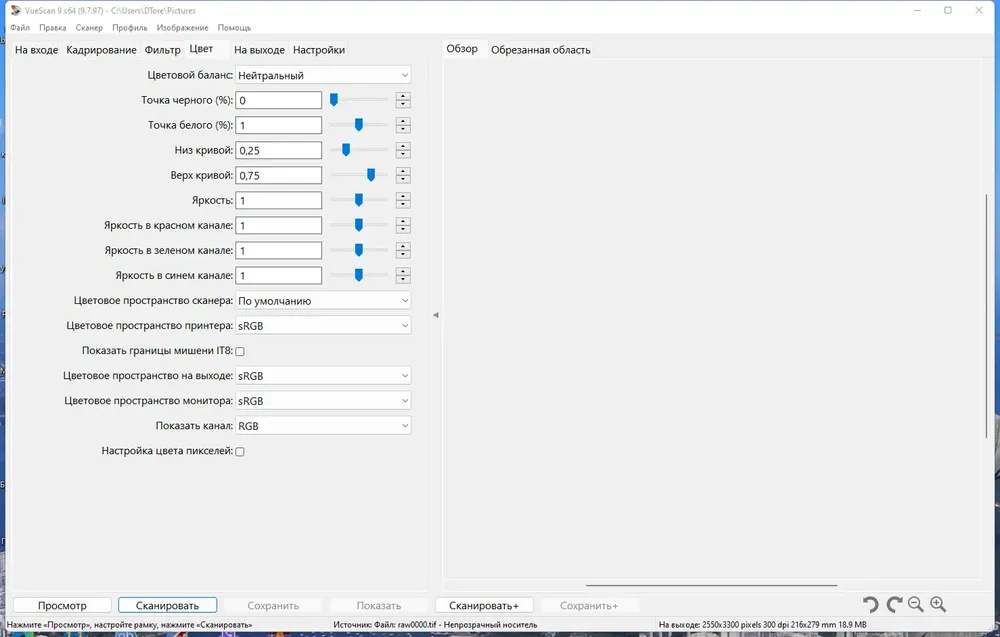Click the 'Точка белого' slider handle

(358, 125)
